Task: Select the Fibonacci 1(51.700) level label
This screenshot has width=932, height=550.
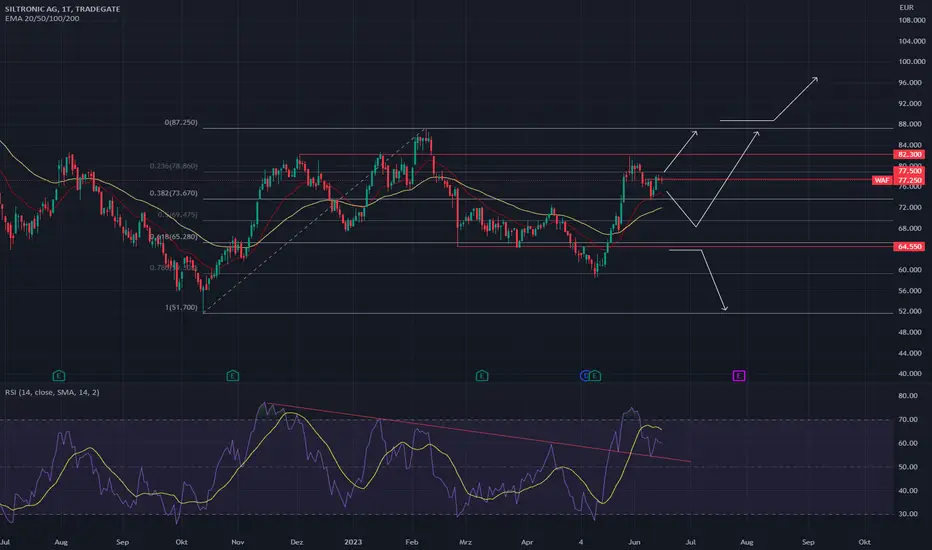Action: point(181,307)
